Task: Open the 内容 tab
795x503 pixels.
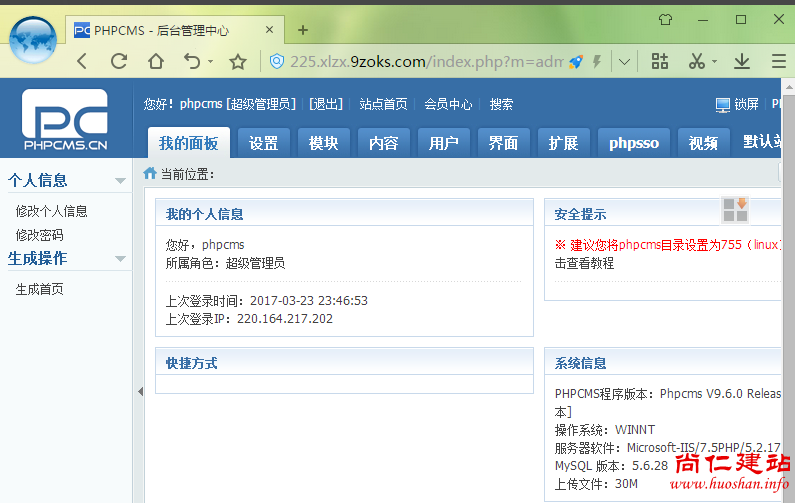Action: pos(383,143)
